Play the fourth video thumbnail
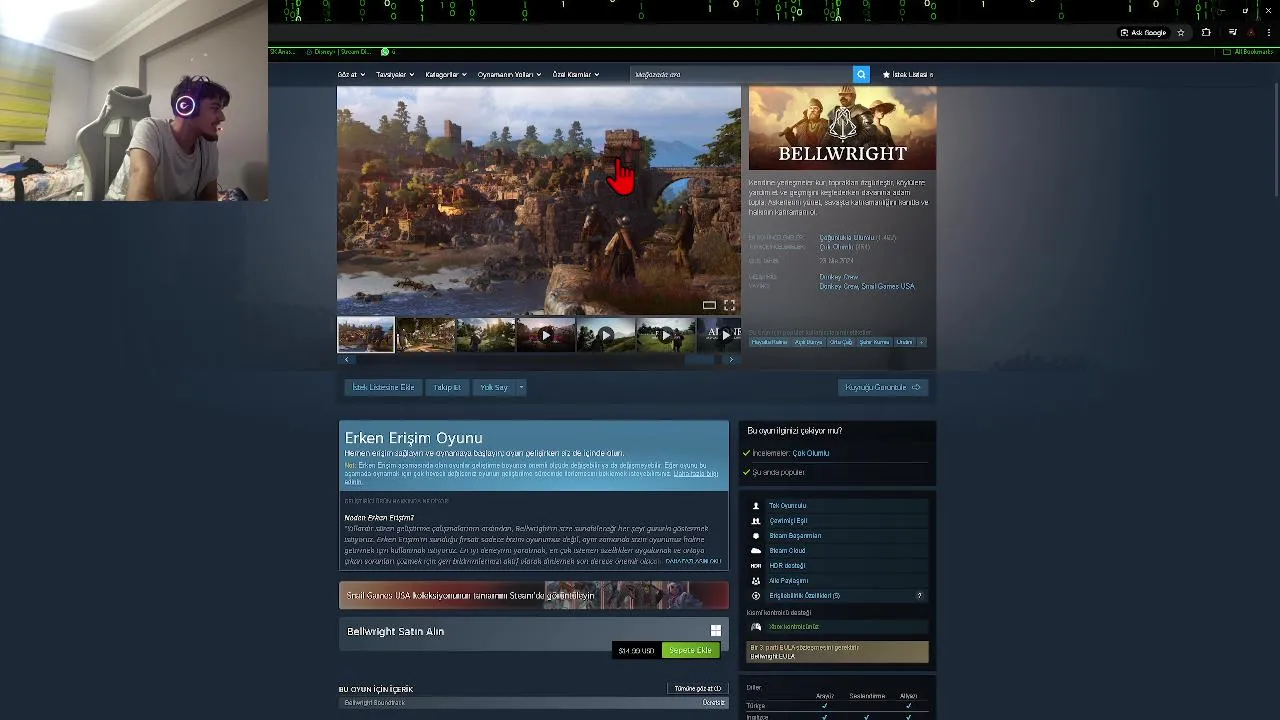 546,334
